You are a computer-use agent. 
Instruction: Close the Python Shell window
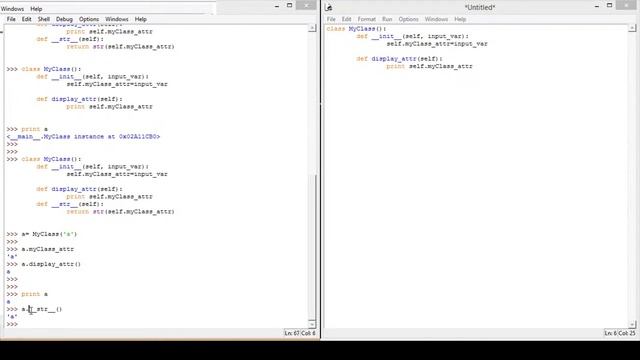[x=306, y=5]
